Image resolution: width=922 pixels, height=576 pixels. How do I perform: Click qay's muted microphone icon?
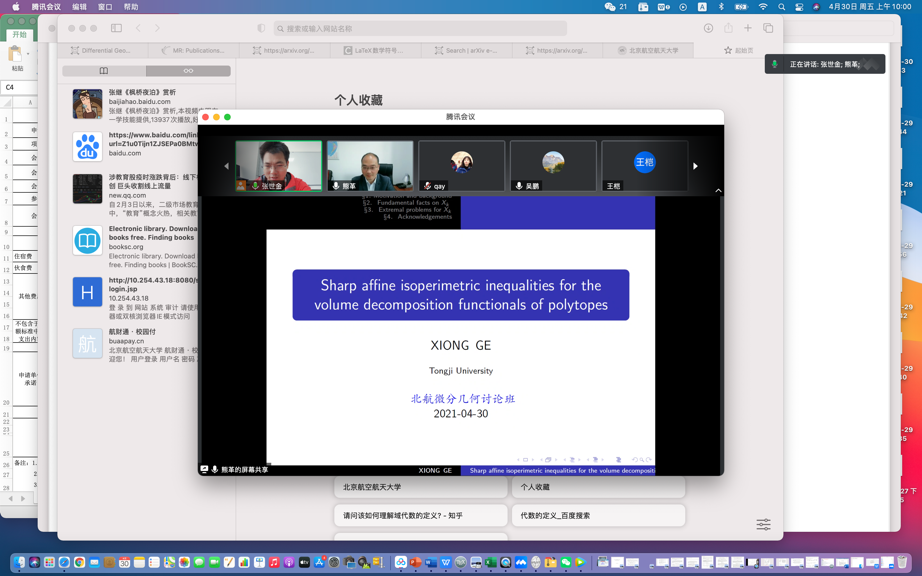[x=428, y=186]
